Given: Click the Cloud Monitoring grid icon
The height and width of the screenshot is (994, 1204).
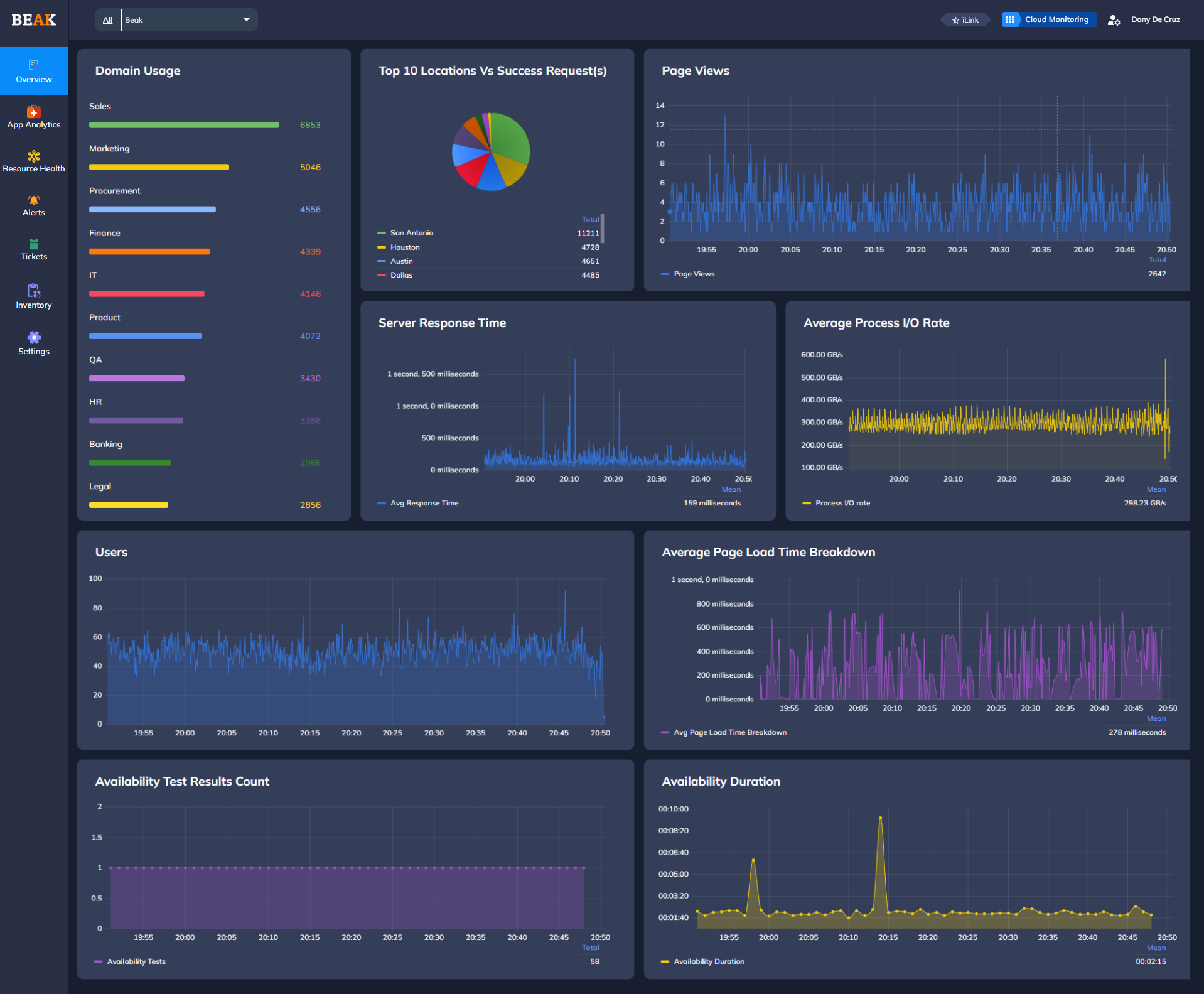Looking at the screenshot, I should (x=1010, y=19).
